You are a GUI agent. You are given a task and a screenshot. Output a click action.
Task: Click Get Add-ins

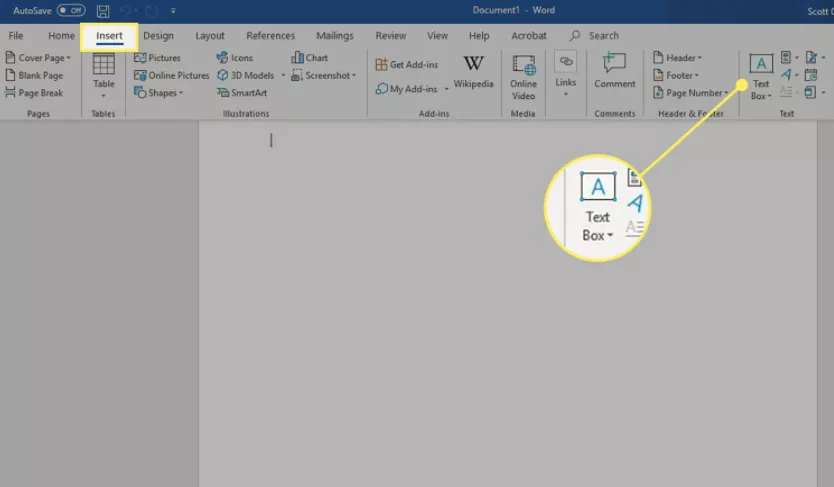(x=407, y=64)
